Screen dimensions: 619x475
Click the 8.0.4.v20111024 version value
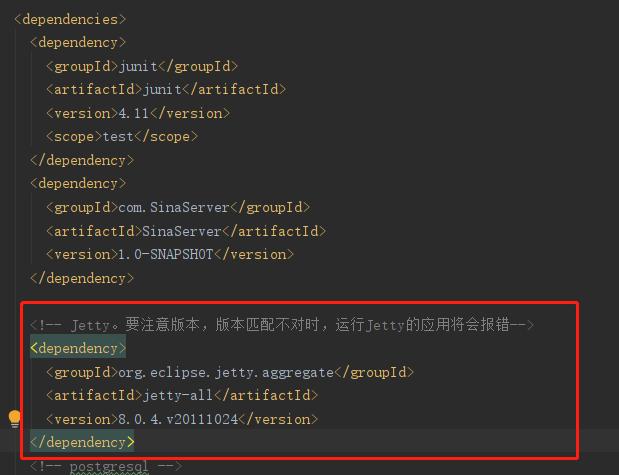178,419
